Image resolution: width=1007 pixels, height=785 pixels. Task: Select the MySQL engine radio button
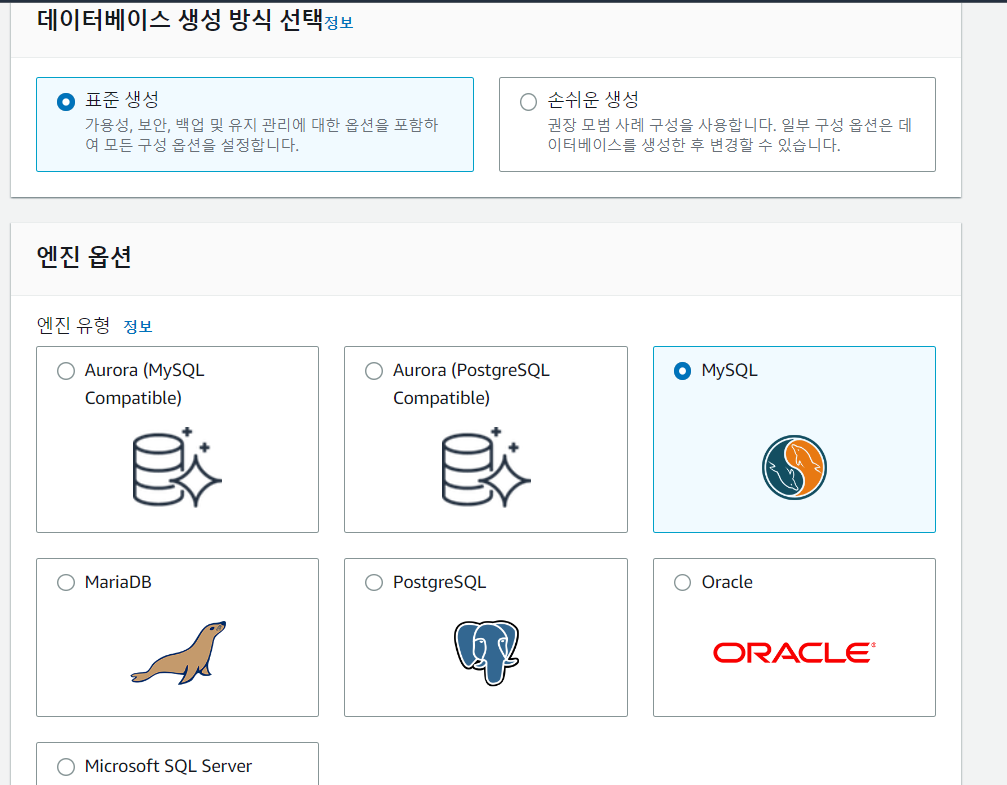point(683,371)
